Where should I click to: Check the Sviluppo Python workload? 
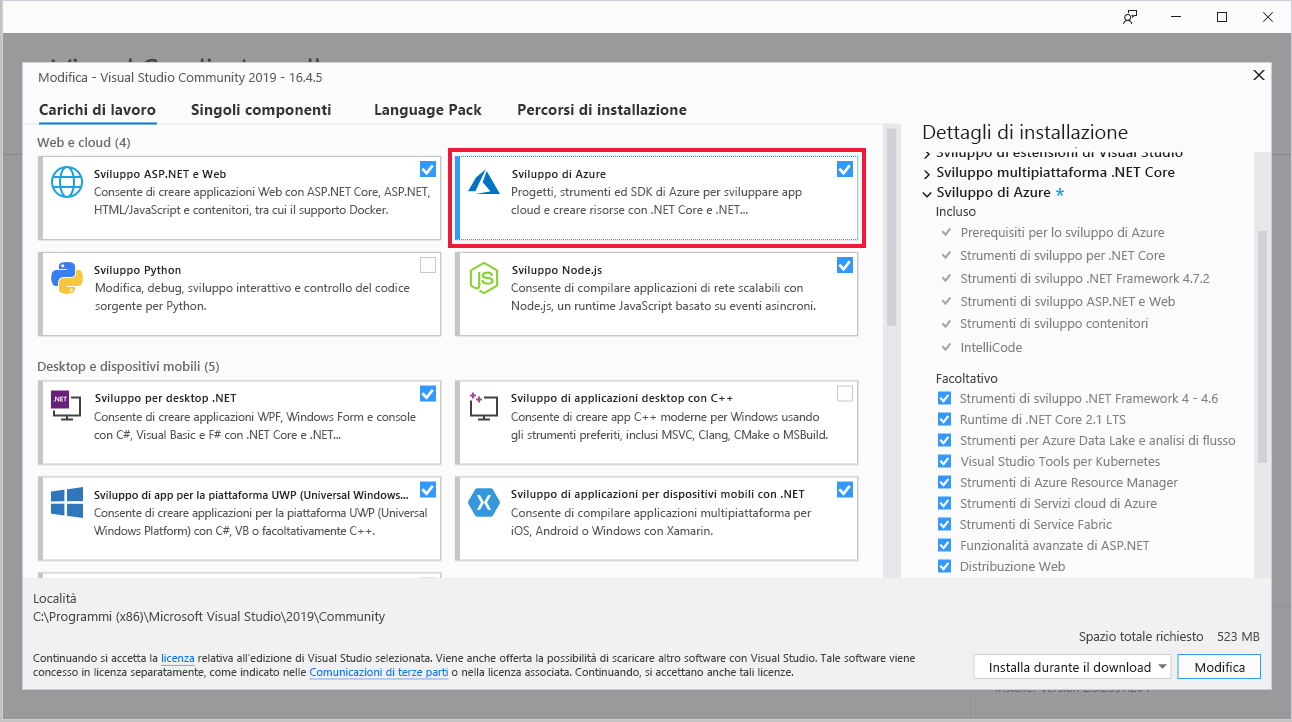(428, 265)
